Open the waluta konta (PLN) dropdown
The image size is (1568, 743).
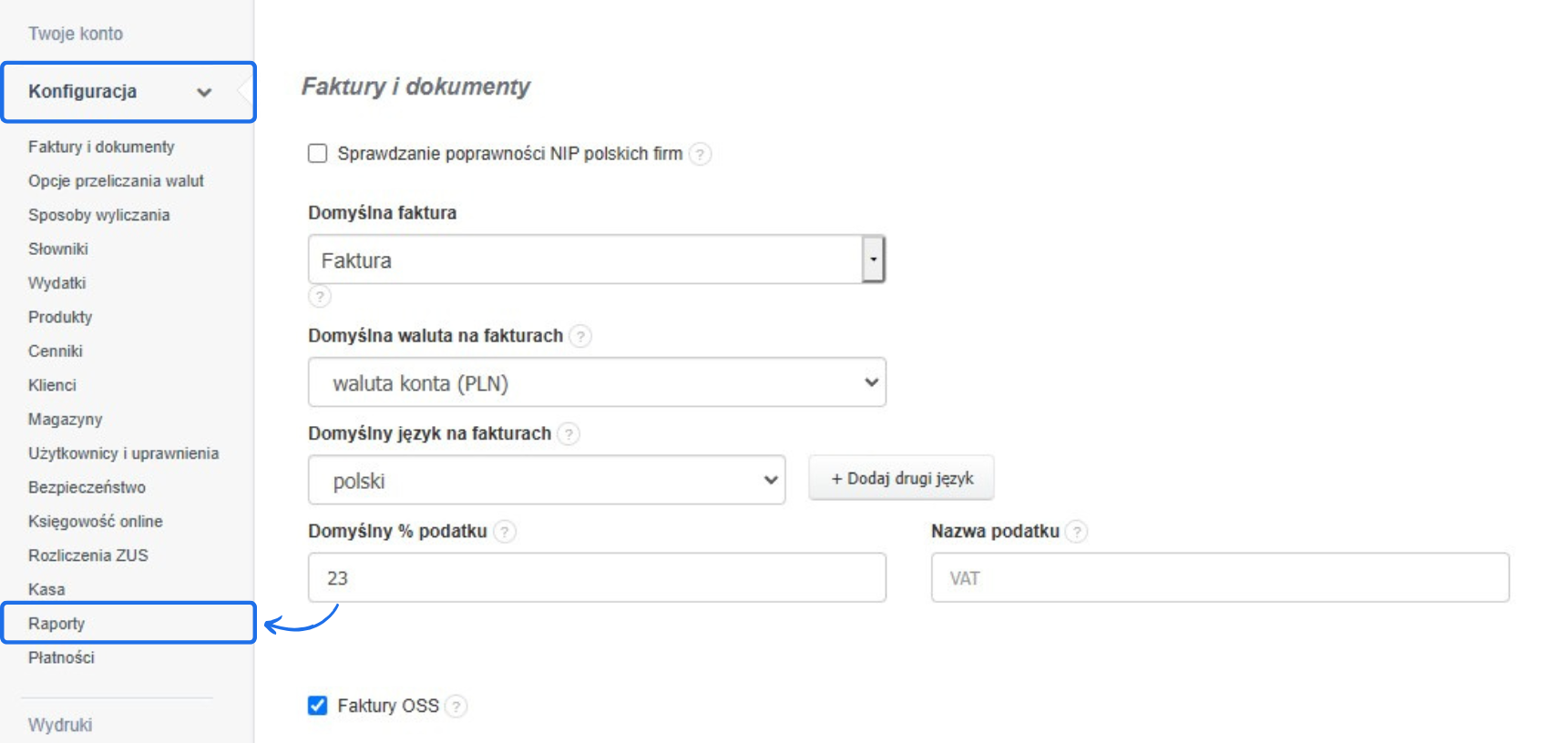point(597,382)
